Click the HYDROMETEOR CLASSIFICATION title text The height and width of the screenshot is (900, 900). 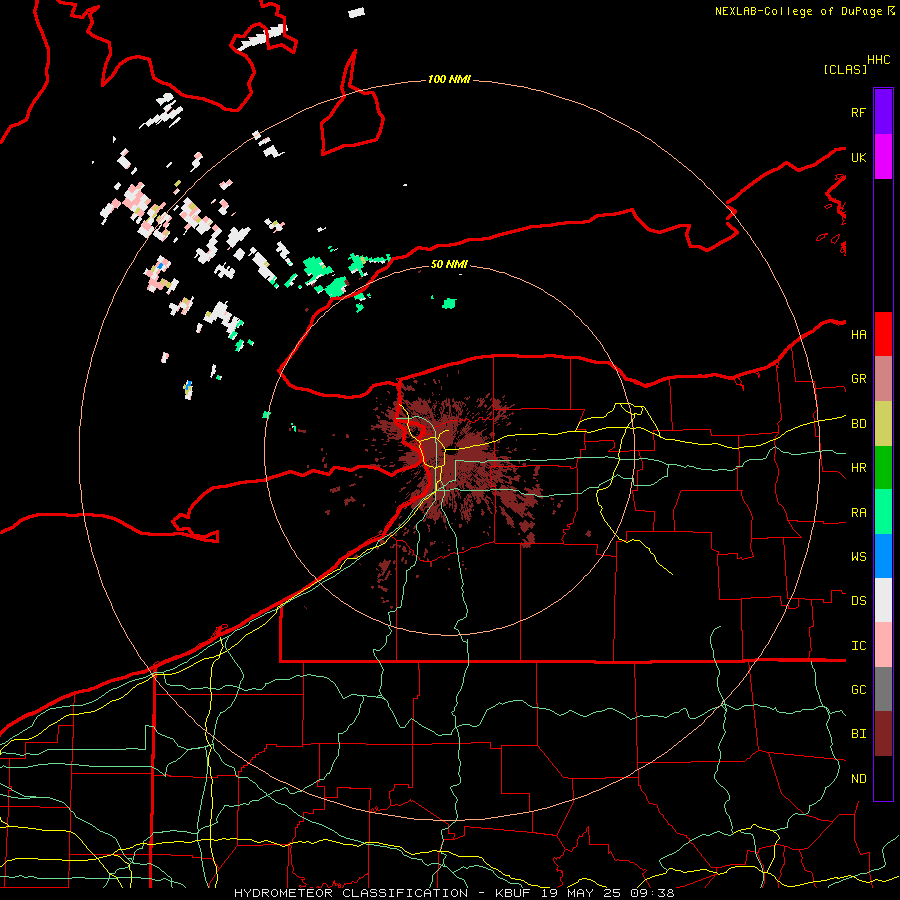pyautogui.click(x=351, y=893)
